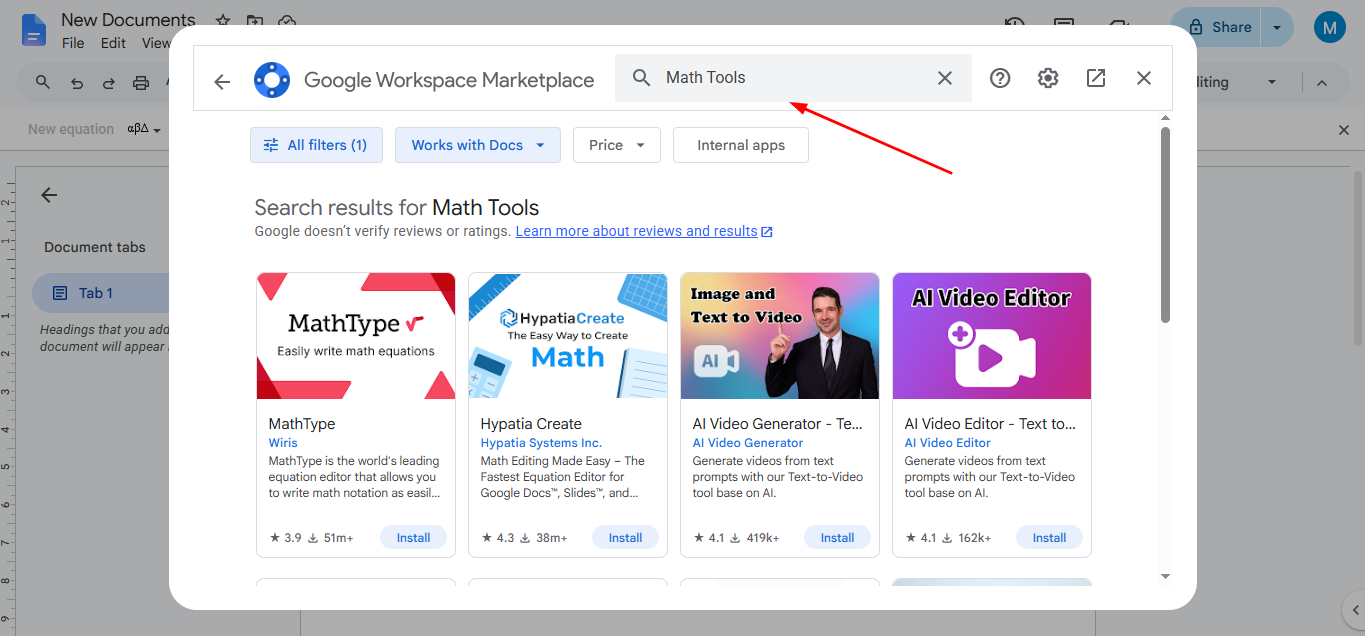This screenshot has height=636, width=1365.
Task: Open All filters (1) panel
Action: pos(316,145)
